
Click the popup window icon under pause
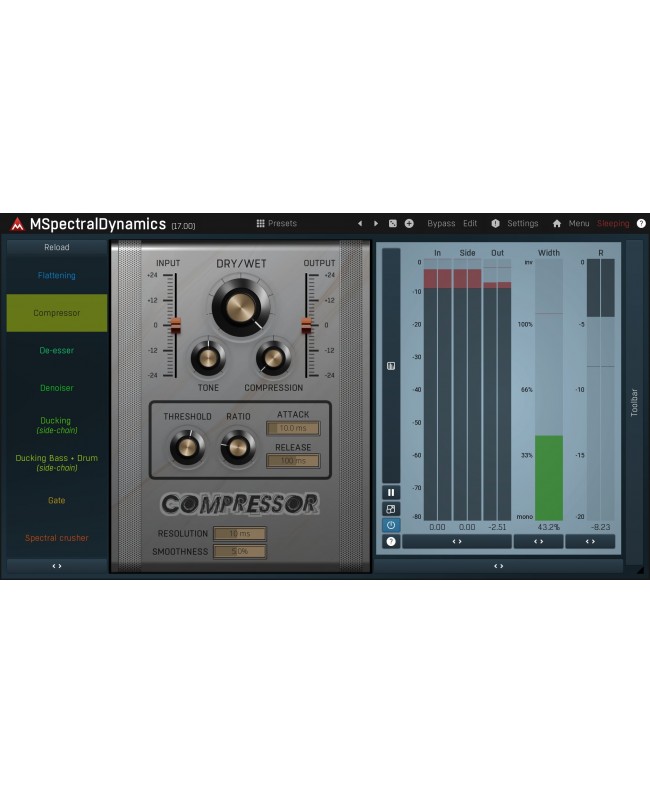click(x=391, y=509)
